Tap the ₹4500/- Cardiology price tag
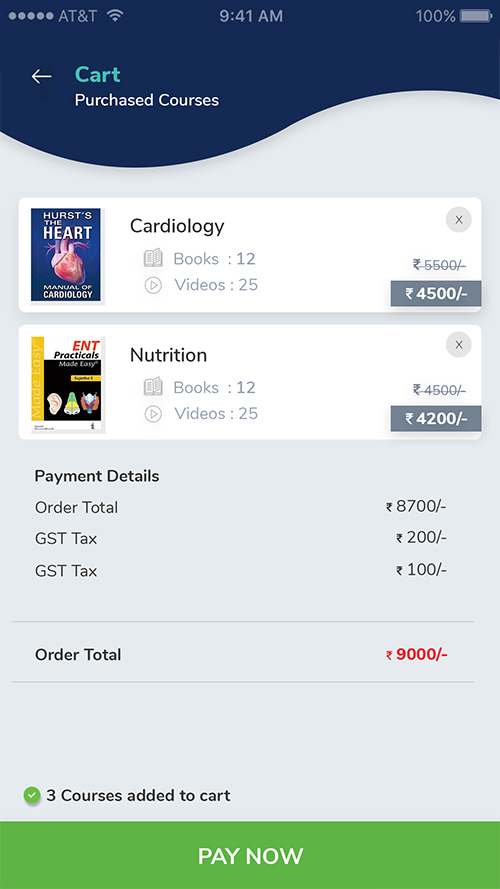 point(436,294)
